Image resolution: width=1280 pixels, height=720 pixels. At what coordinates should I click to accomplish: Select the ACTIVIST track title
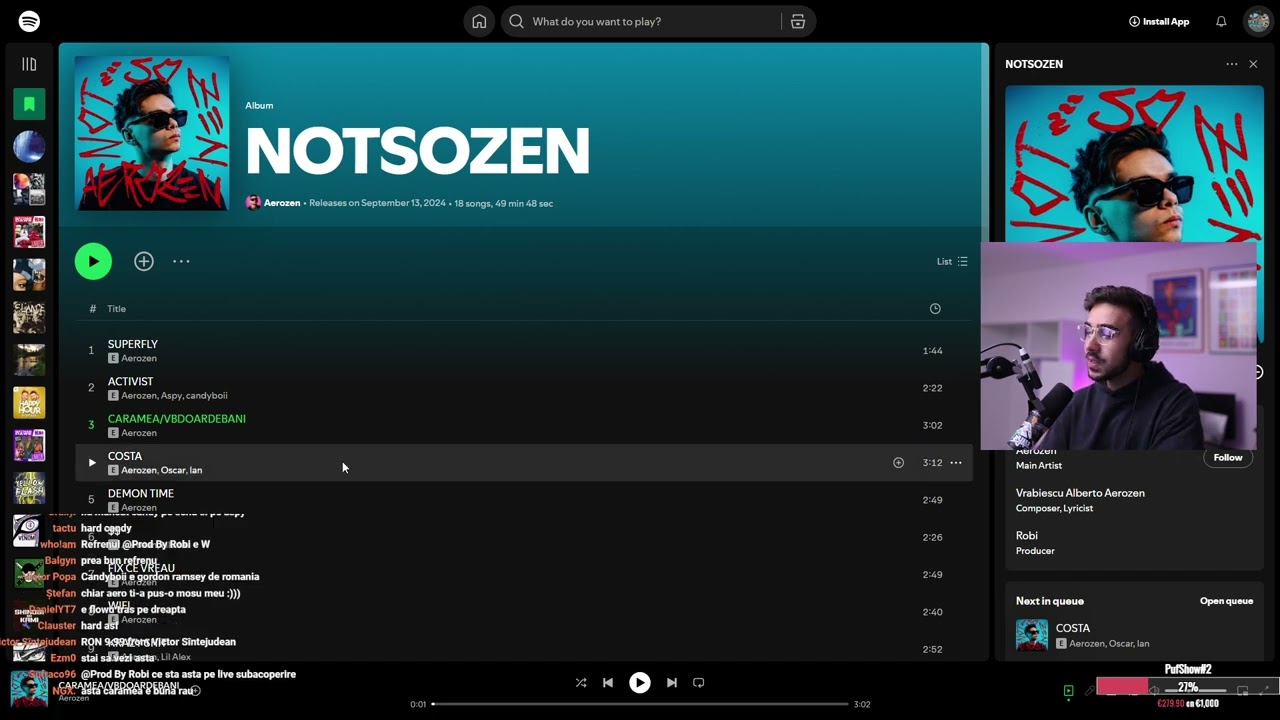131,381
